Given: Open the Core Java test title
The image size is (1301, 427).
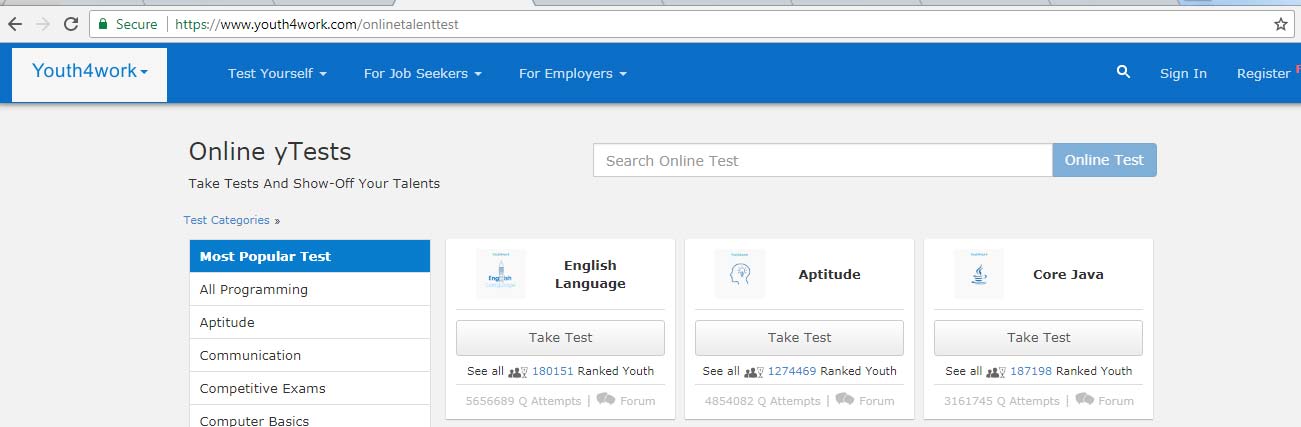Looking at the screenshot, I should (x=1068, y=274).
